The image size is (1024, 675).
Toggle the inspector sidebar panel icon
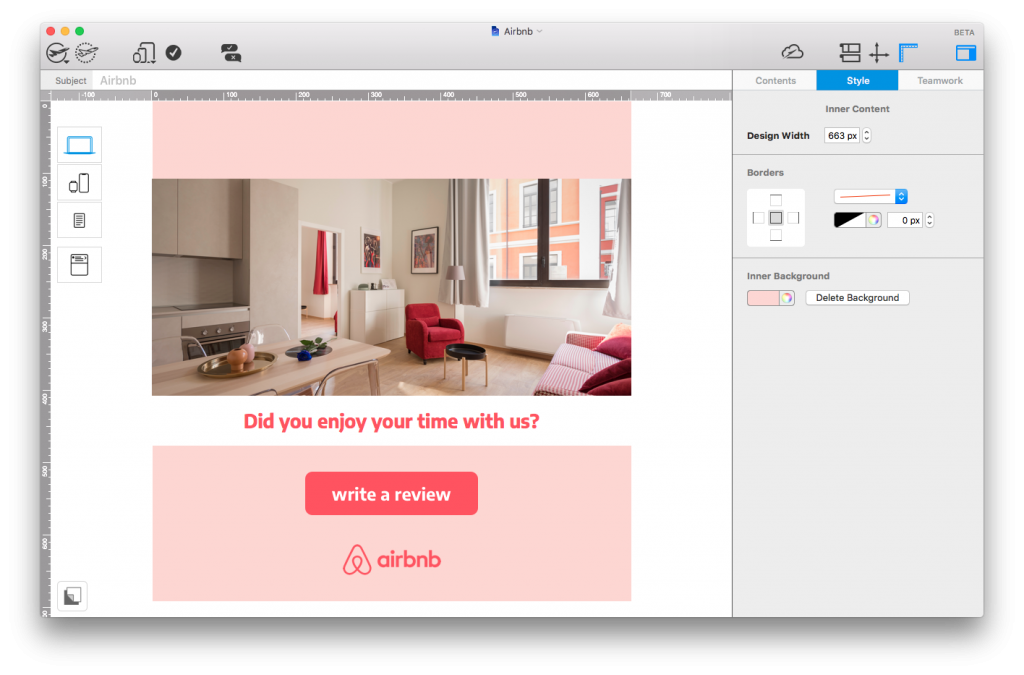click(x=966, y=53)
